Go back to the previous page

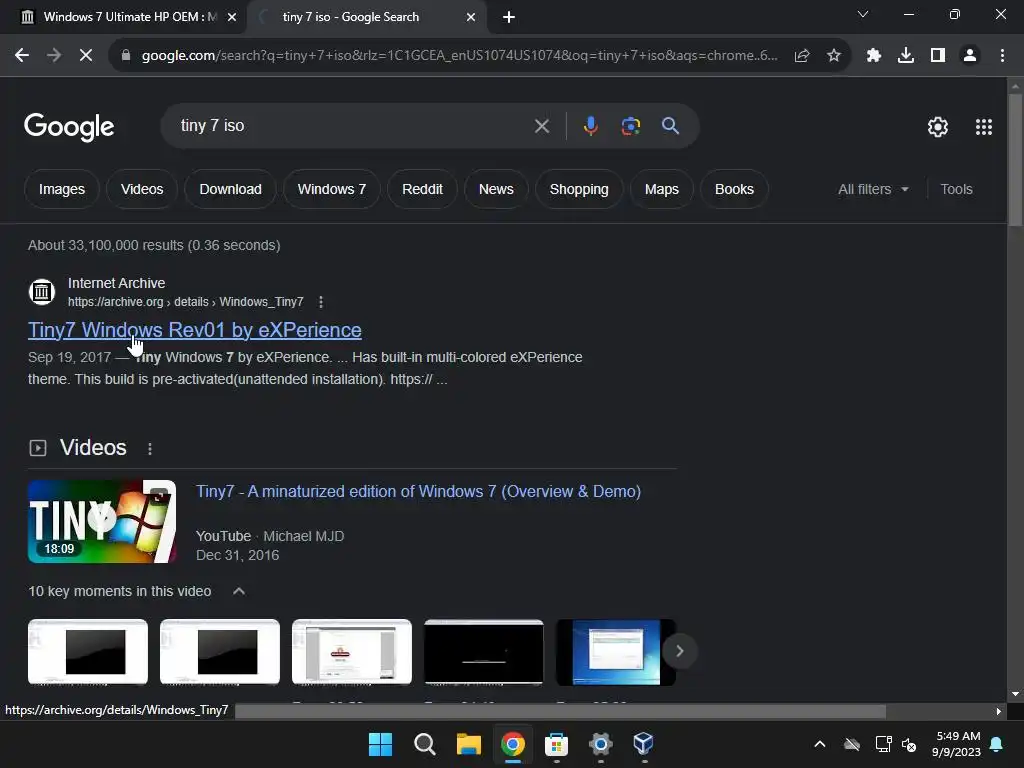[22, 56]
